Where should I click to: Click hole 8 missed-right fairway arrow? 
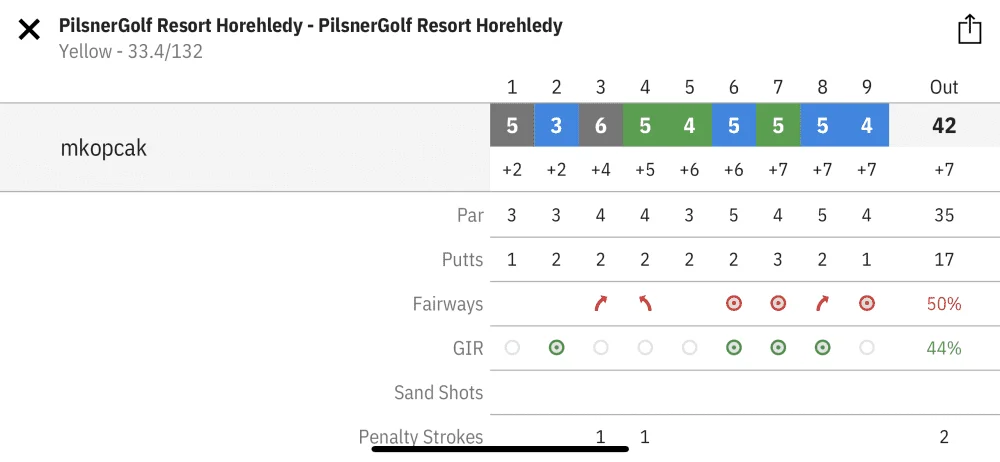822,304
